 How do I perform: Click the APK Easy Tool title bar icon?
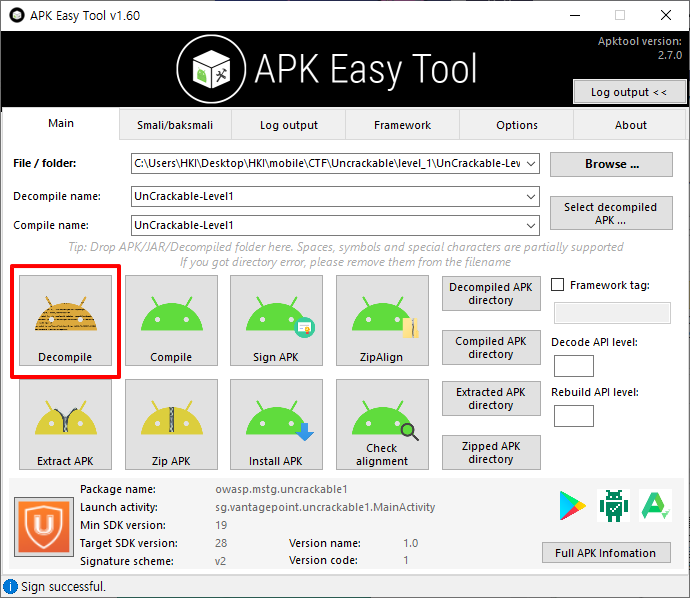click(17, 15)
